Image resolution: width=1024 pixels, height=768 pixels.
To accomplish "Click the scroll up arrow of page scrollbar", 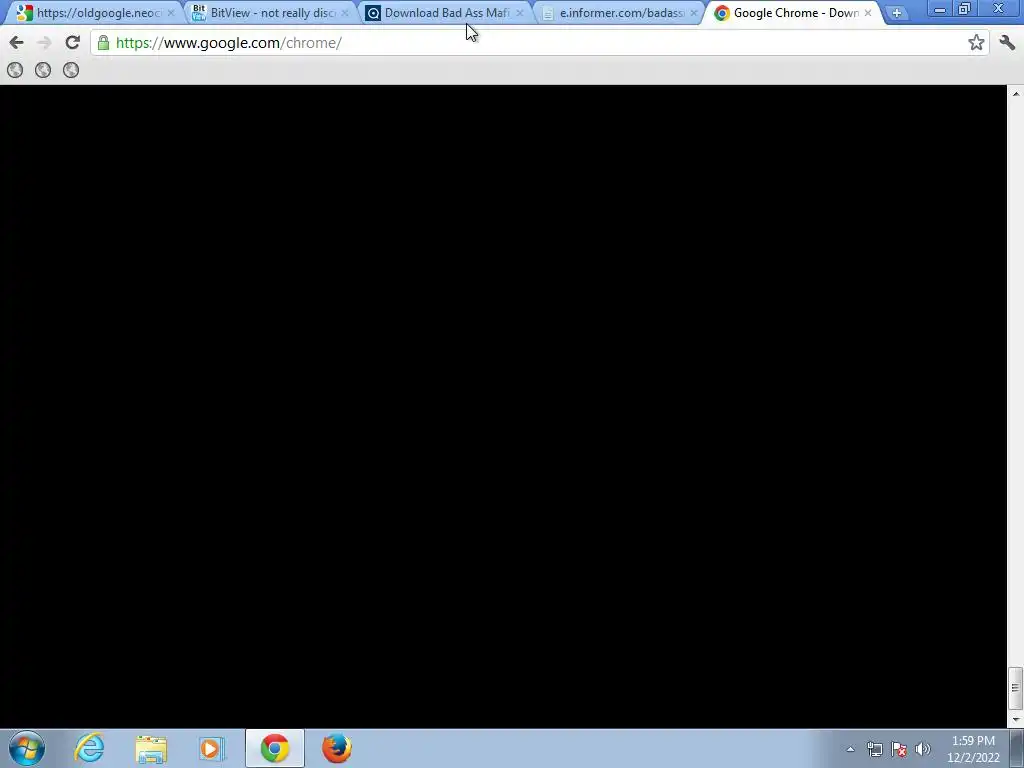I will pyautogui.click(x=1016, y=93).
